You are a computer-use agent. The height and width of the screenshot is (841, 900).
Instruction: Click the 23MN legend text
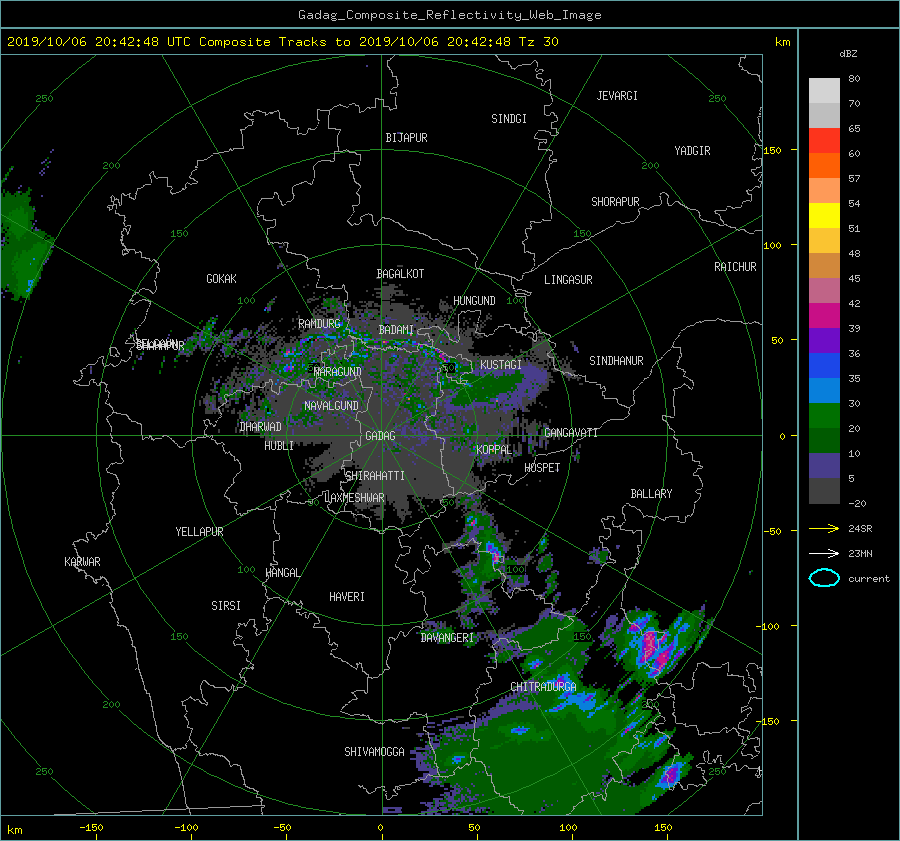coord(860,554)
